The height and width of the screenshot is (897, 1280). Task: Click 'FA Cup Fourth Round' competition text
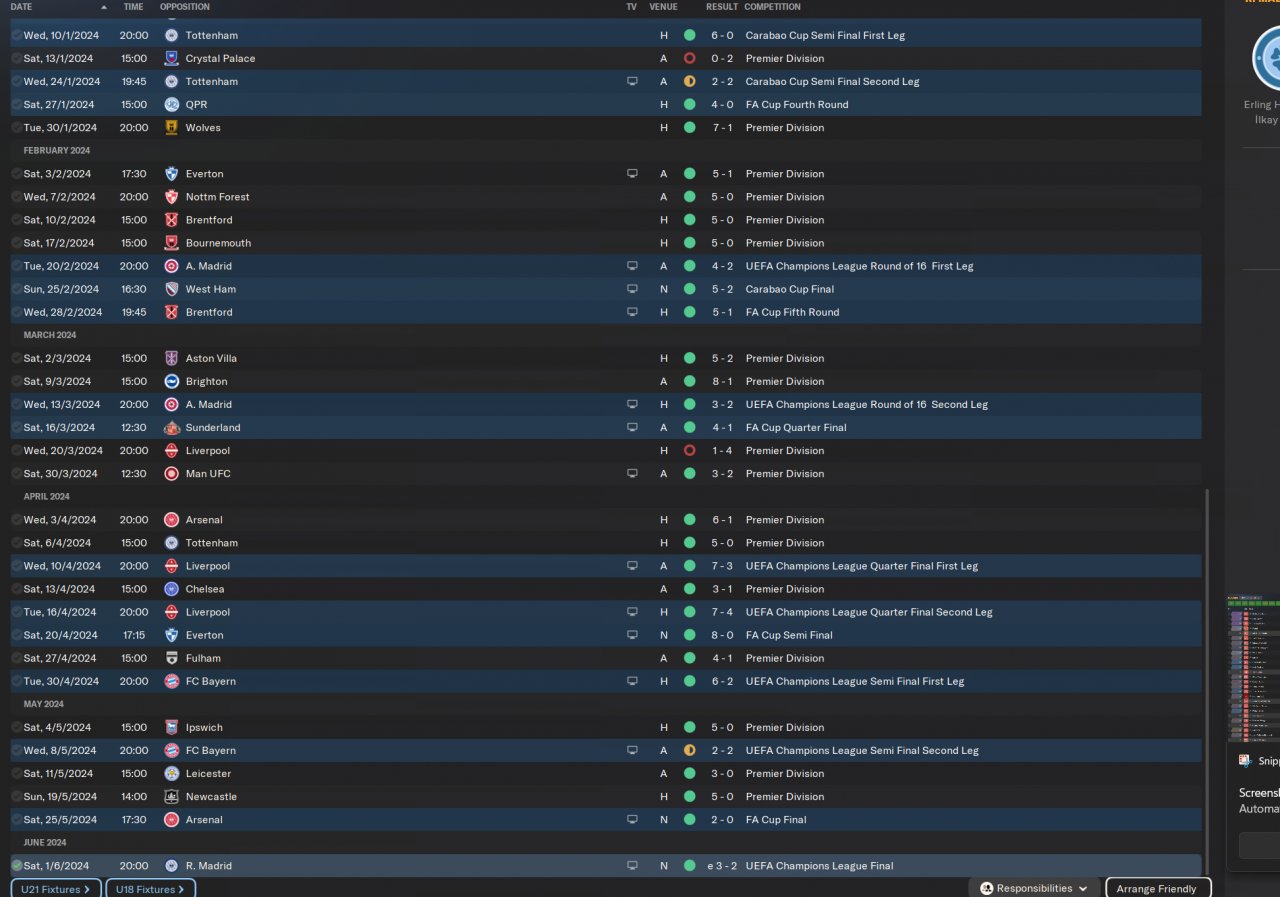tap(797, 104)
